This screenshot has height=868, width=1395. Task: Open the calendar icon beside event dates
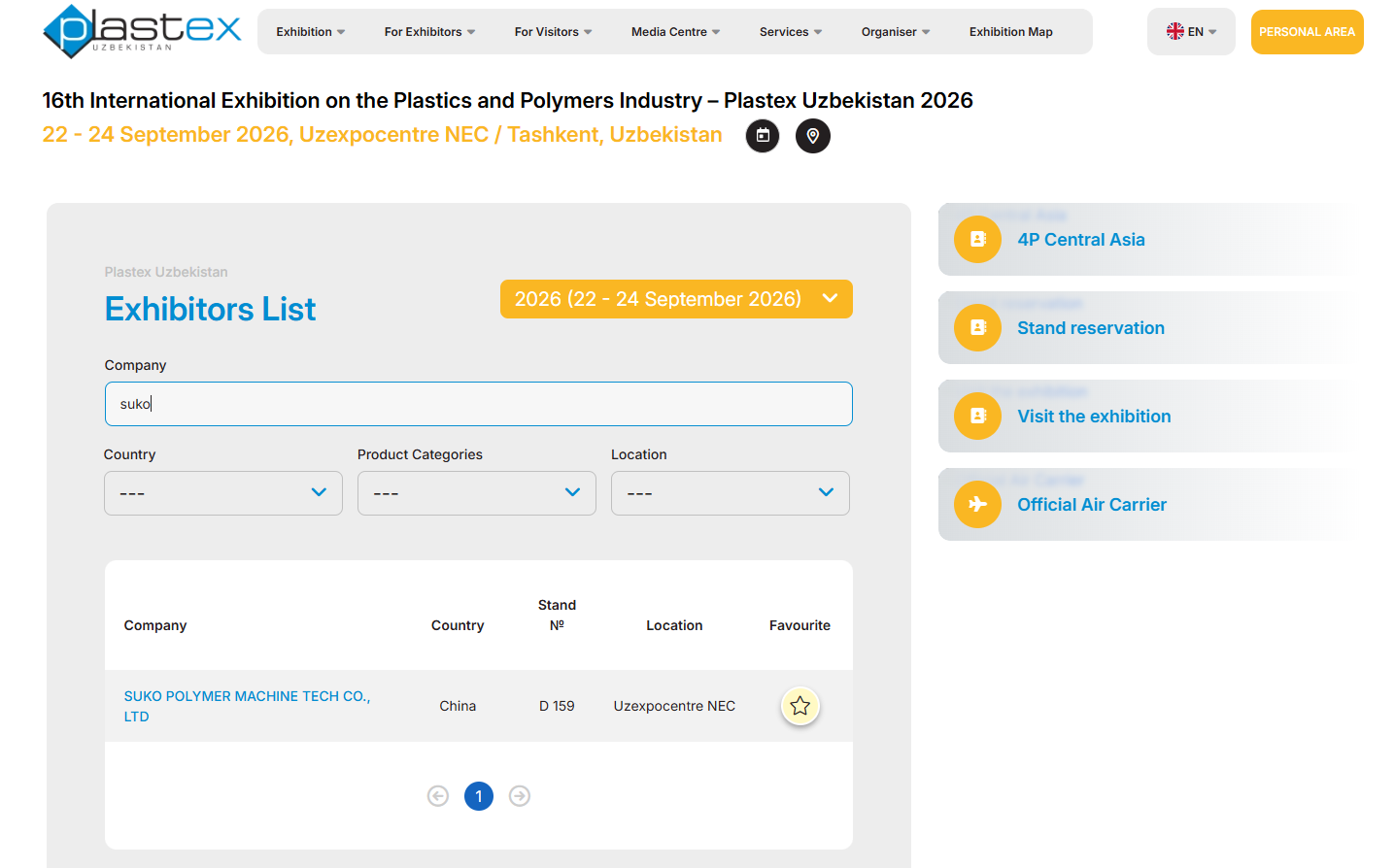coord(763,136)
